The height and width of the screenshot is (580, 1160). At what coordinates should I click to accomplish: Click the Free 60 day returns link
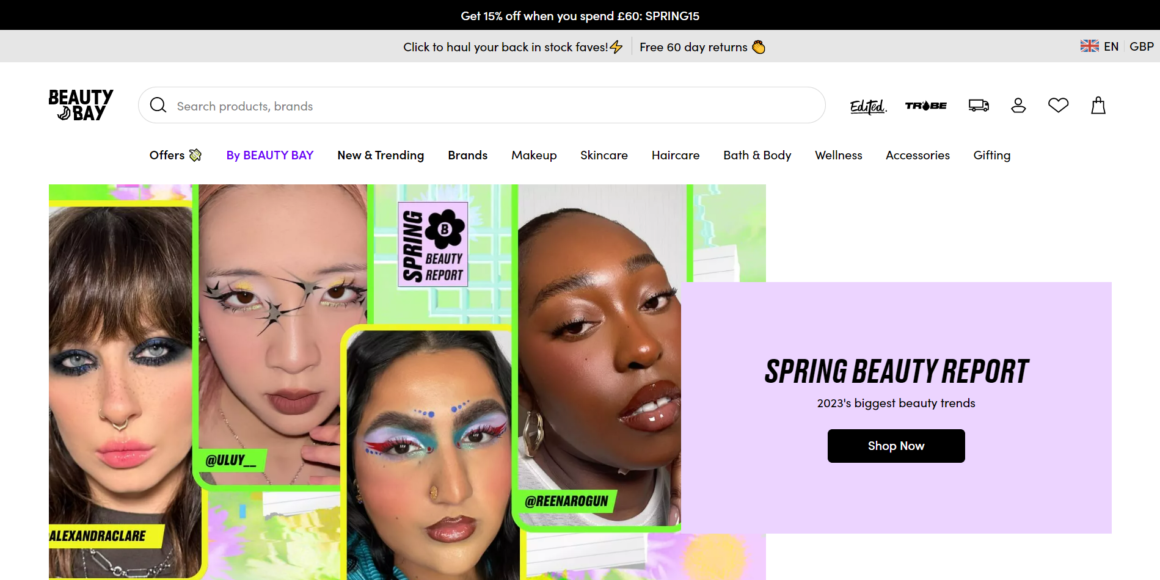pyautogui.click(x=702, y=47)
